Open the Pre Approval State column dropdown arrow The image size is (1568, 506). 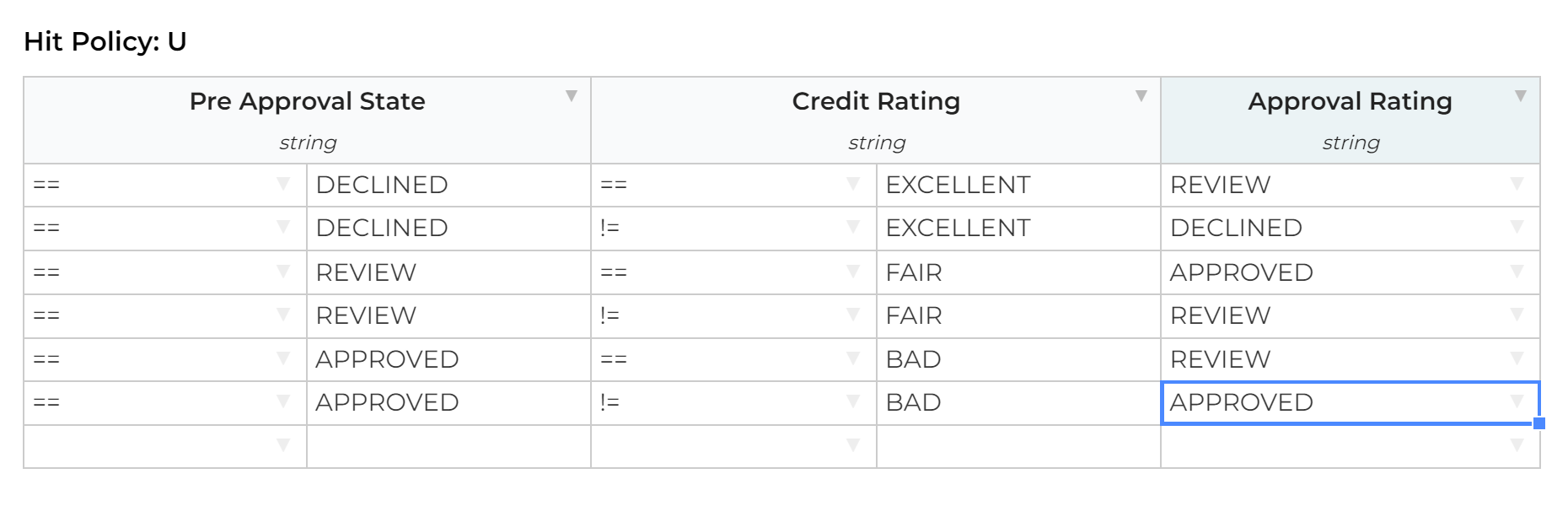click(x=572, y=96)
